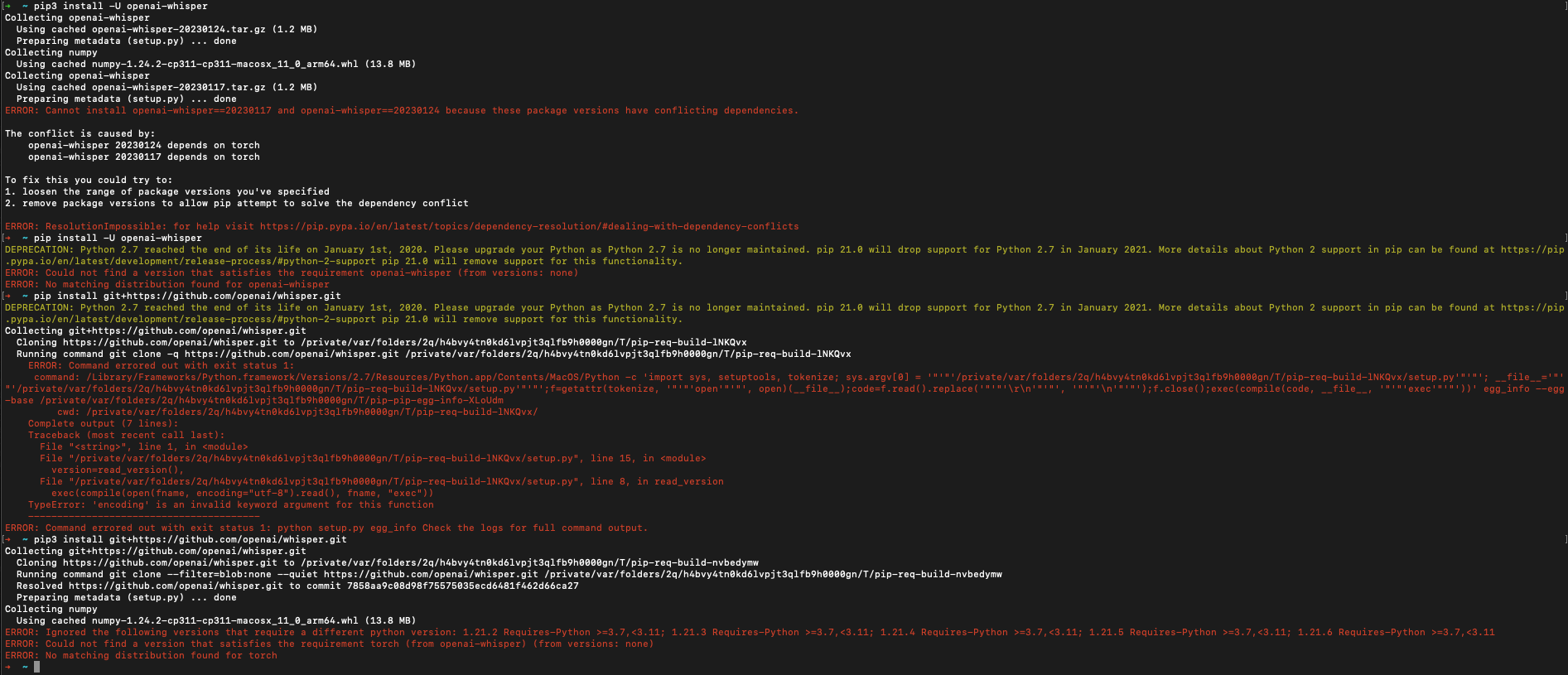1568x675 pixels.
Task: Open the pip.pypa.io dependency-resolution help URL
Action: [529, 226]
